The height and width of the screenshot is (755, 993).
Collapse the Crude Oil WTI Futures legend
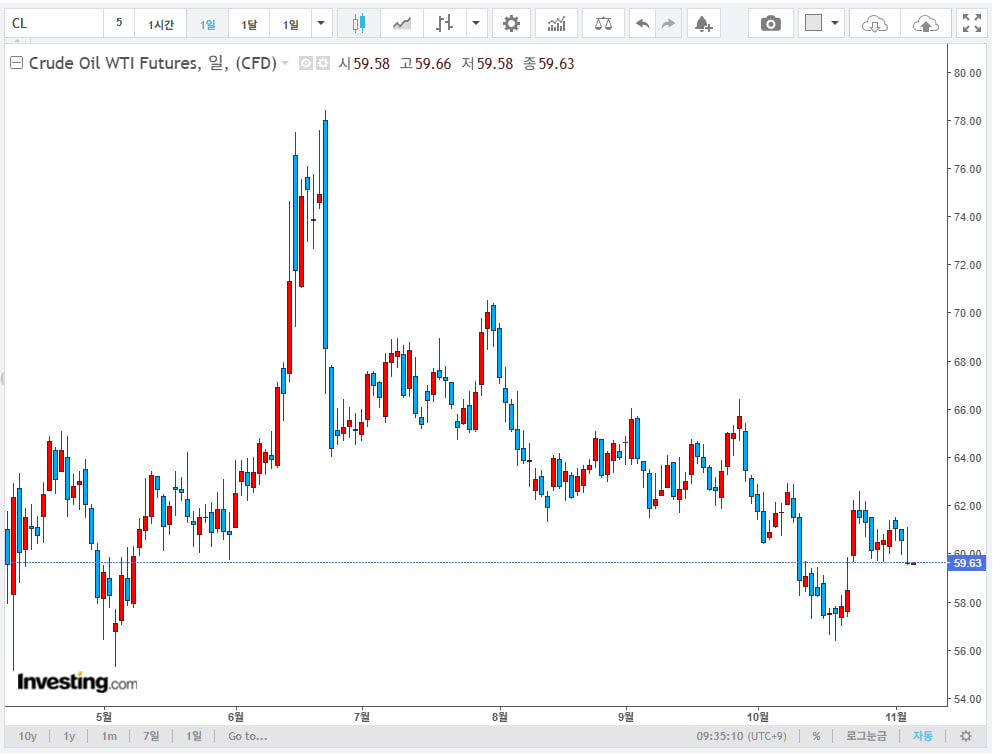[16, 64]
